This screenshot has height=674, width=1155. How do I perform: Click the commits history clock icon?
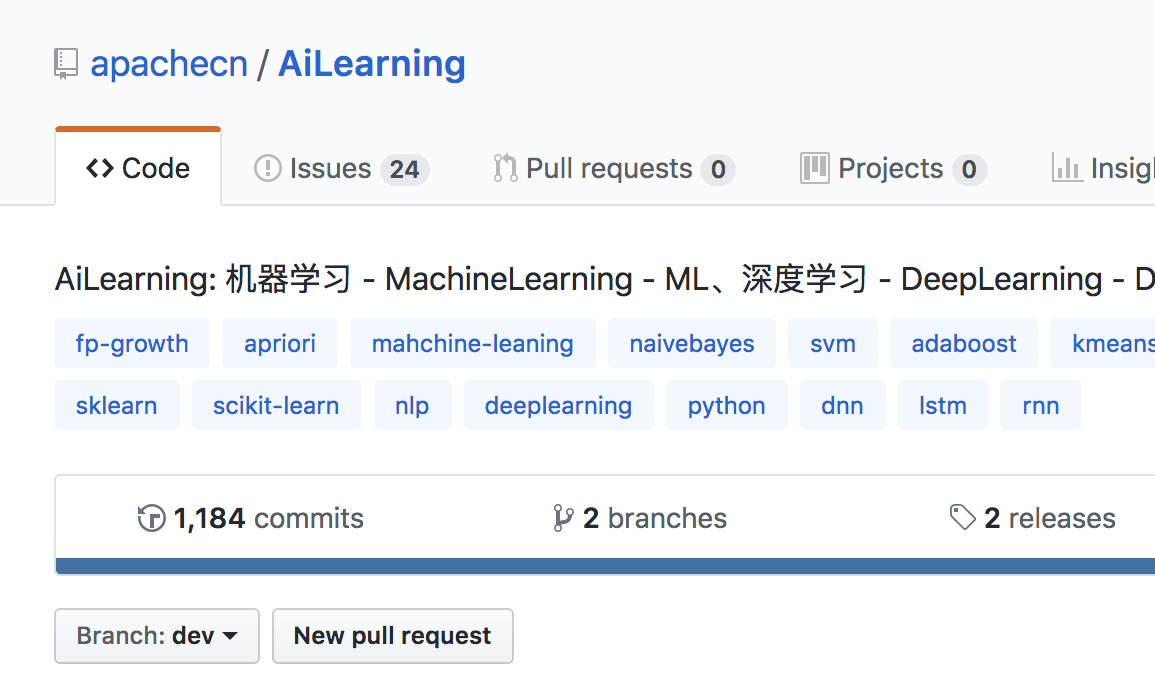[151, 518]
